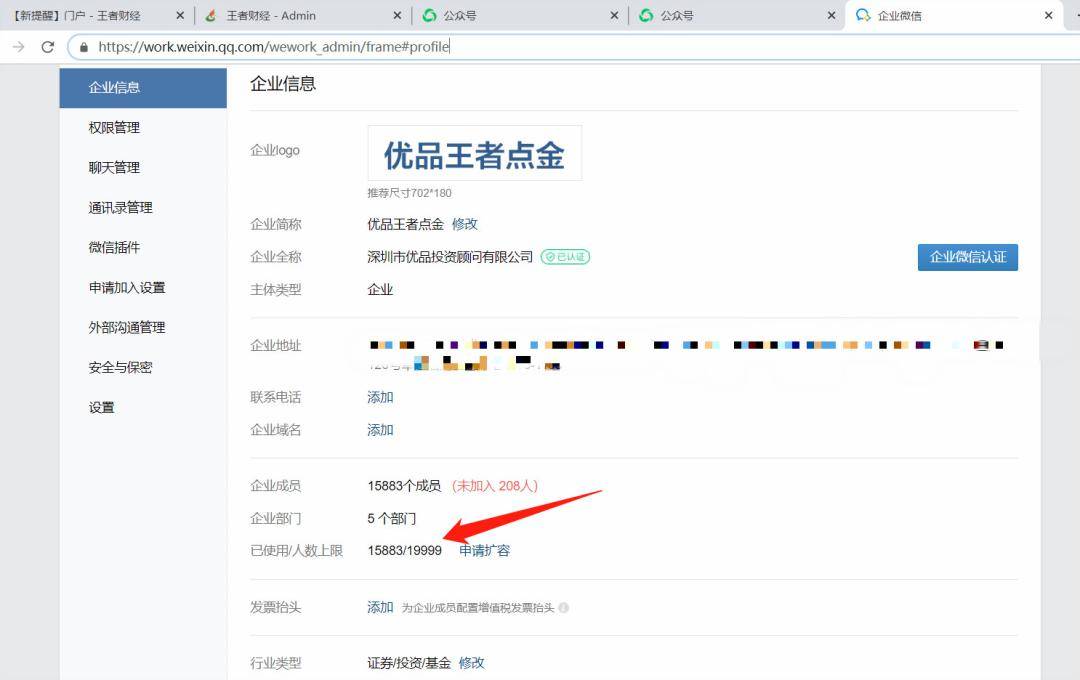Switch to the second 公众号 tab
Screen dimensions: 1080x680
pos(737,15)
